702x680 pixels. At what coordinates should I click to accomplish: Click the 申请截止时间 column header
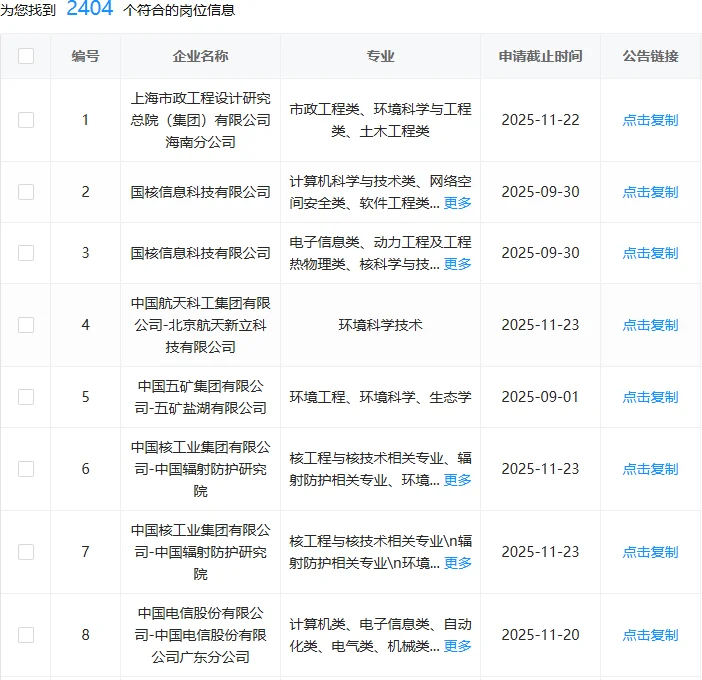540,56
